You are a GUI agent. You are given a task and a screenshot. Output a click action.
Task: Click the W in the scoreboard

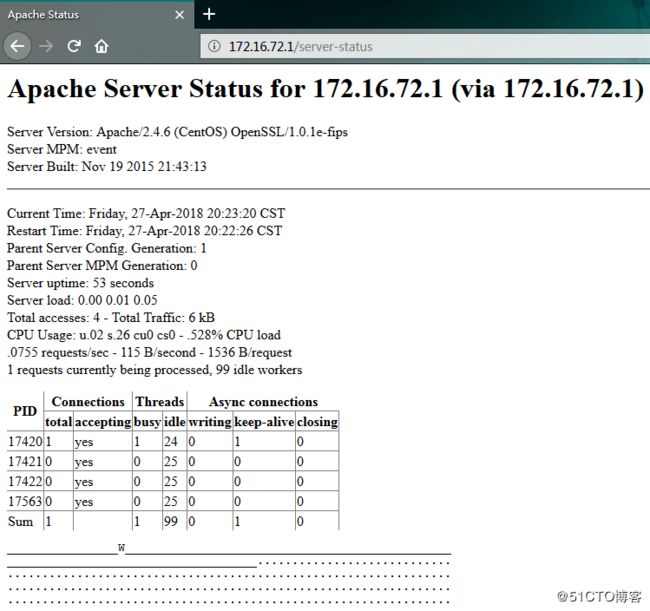click(121, 548)
